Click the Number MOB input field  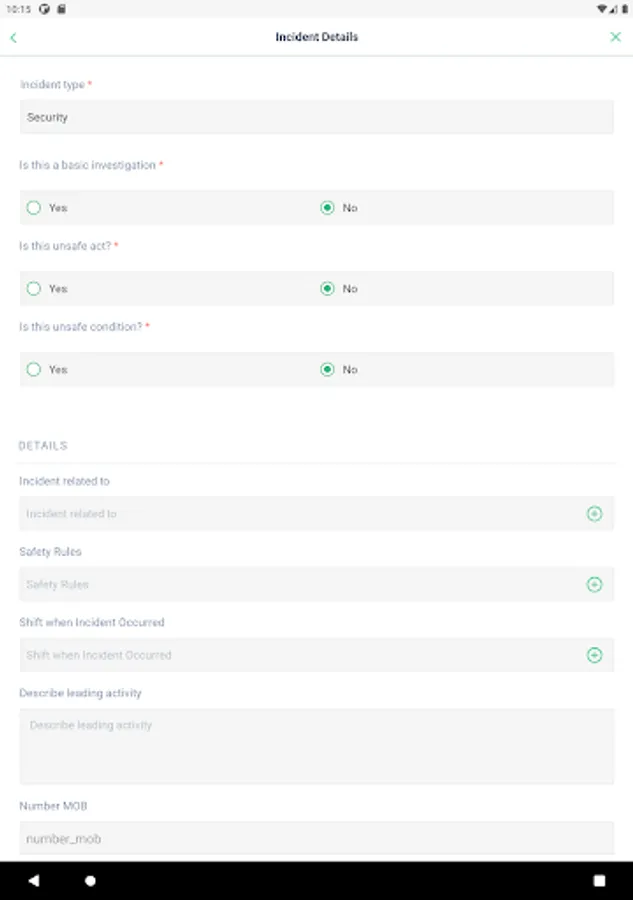(x=316, y=838)
